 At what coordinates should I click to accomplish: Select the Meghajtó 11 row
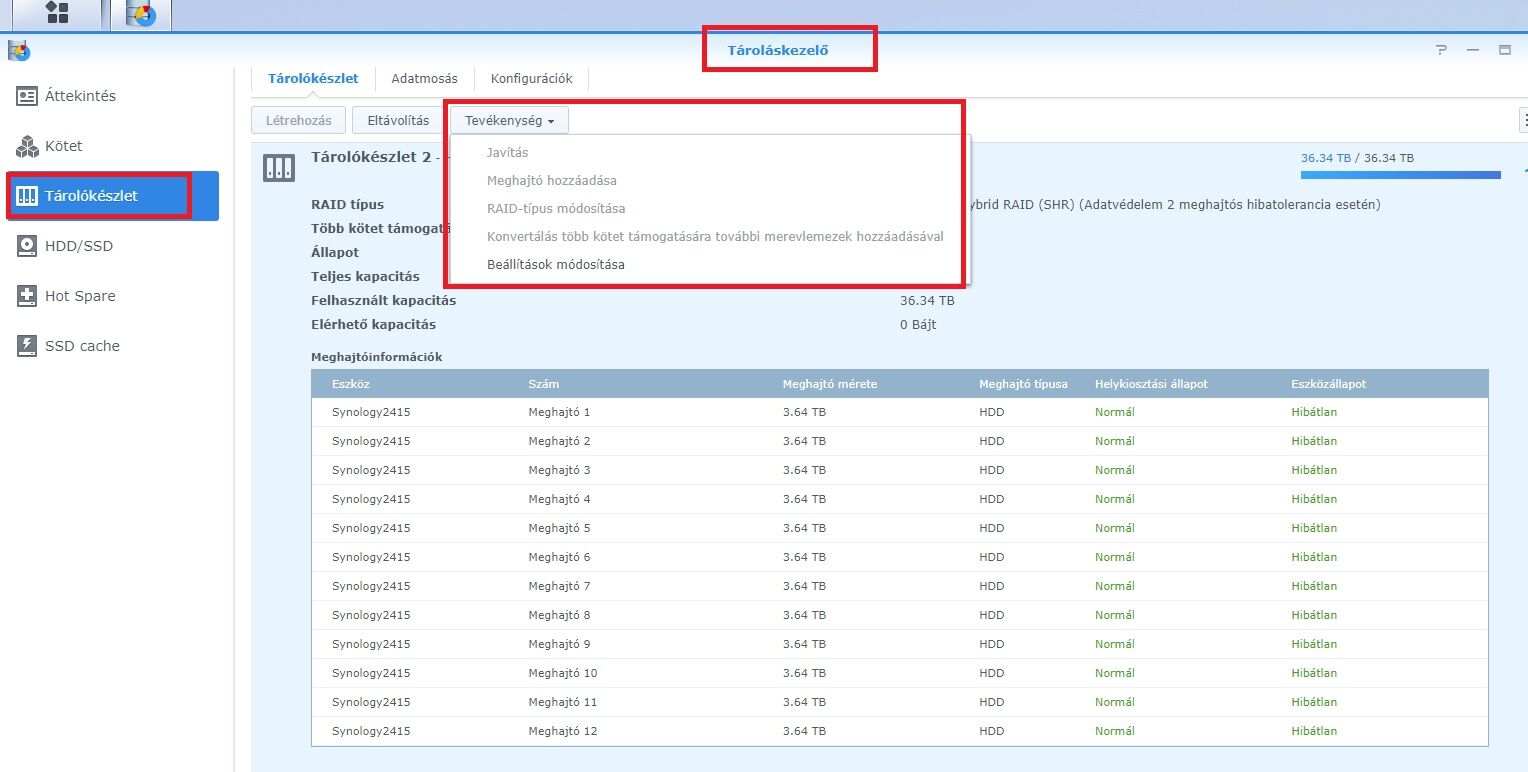[900, 702]
